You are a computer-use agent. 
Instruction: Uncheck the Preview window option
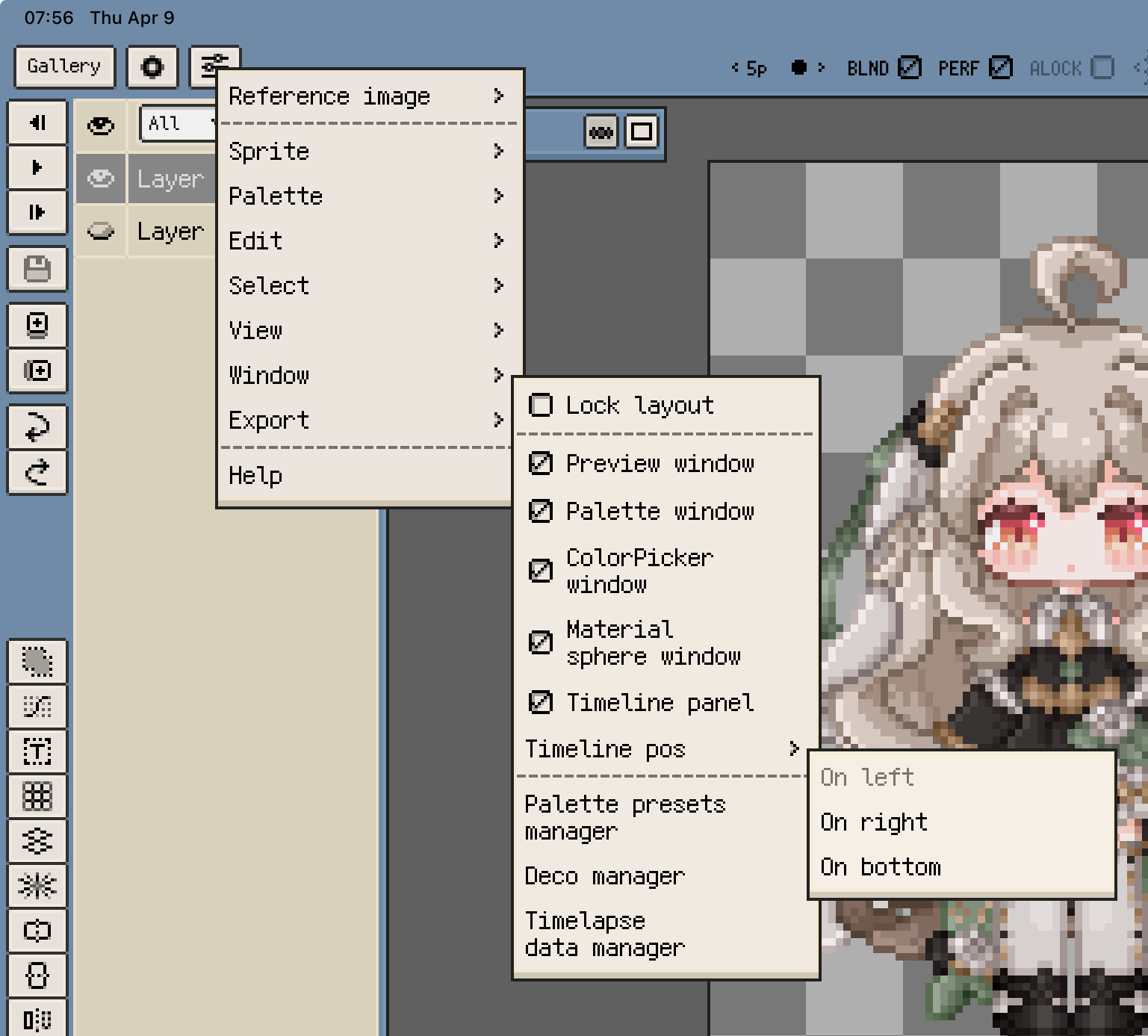click(541, 464)
